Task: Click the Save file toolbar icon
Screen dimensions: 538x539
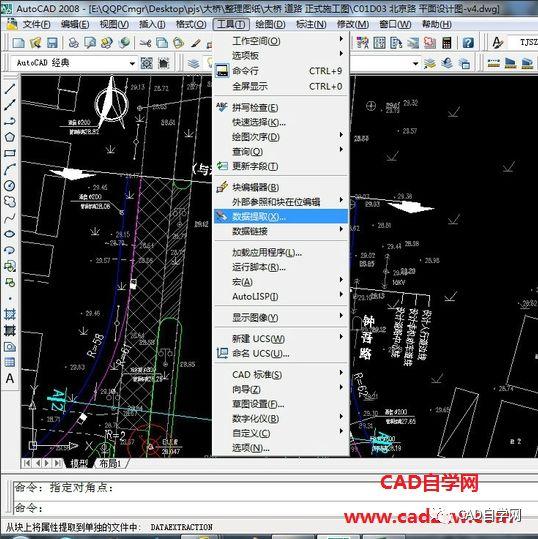Action: click(52, 43)
